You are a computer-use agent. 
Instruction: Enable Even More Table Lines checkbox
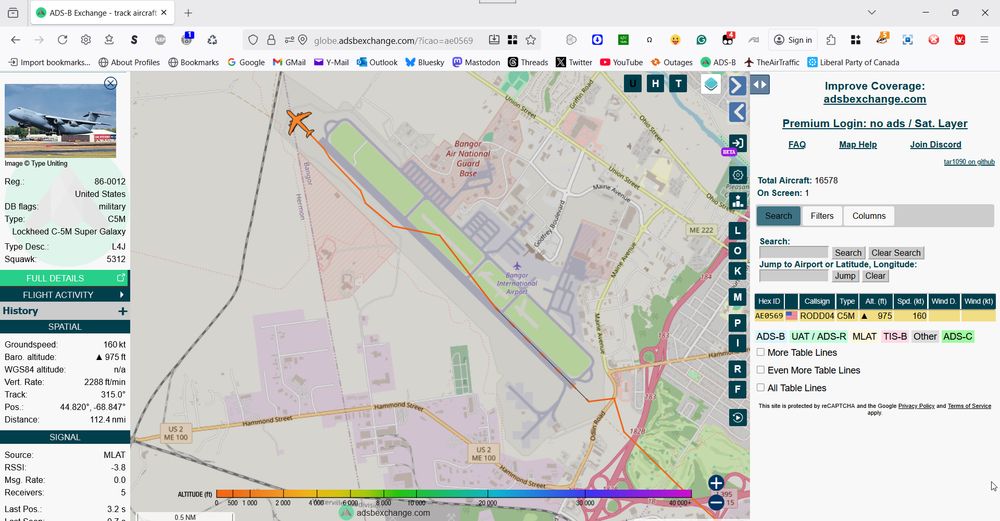pyautogui.click(x=761, y=370)
